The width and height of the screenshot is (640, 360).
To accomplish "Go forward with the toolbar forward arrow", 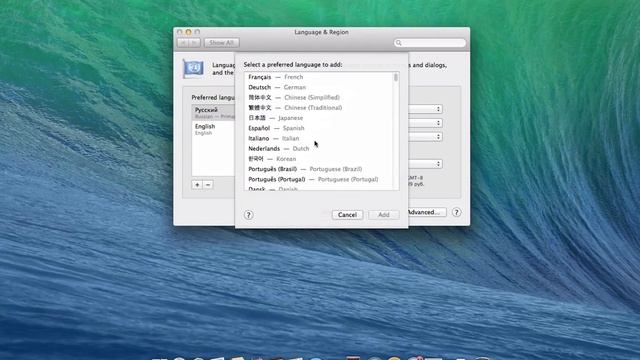I will click(194, 42).
